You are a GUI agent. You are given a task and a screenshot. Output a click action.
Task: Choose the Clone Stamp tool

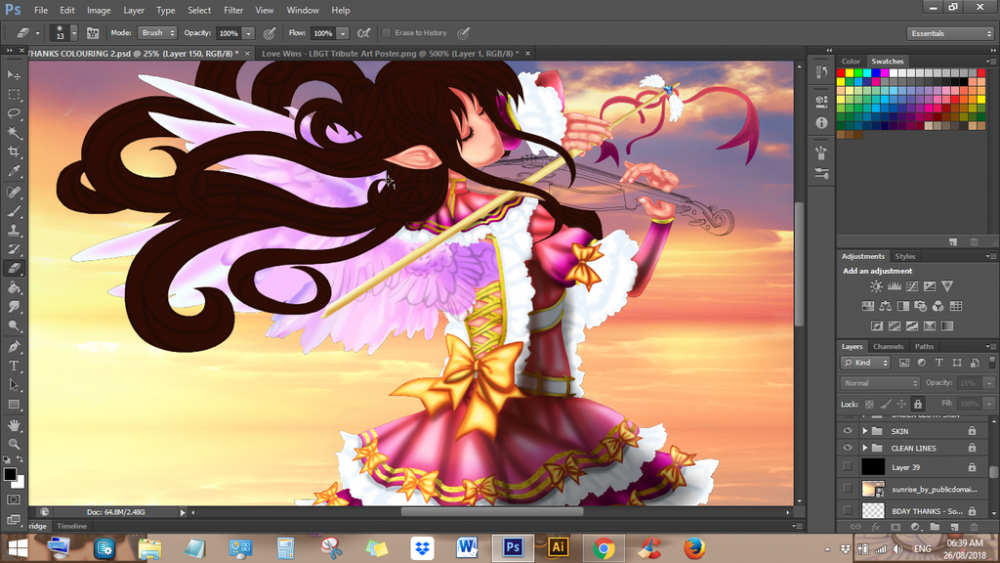click(14, 230)
